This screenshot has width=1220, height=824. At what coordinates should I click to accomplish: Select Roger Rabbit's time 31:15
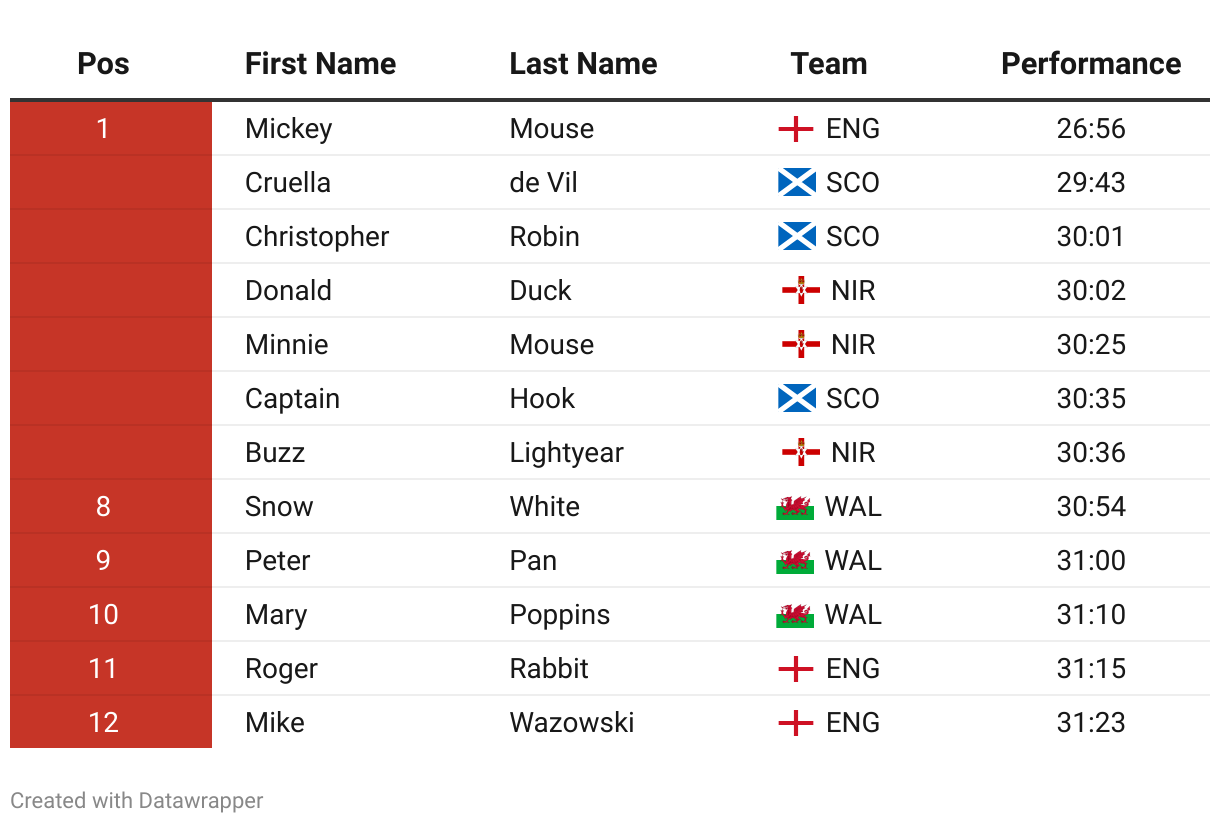[1091, 669]
